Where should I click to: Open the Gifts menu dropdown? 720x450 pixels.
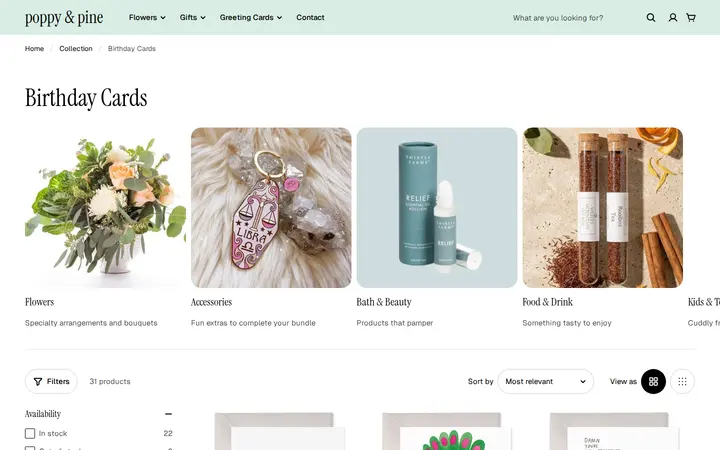[x=192, y=17]
